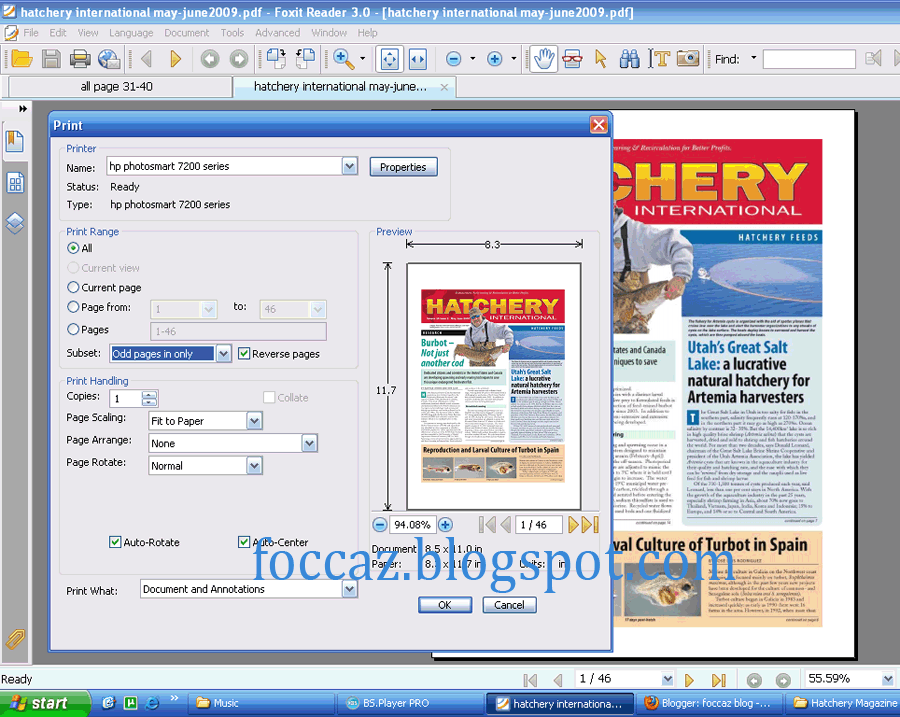Select the All print range option
The image size is (900, 717).
pos(73,248)
